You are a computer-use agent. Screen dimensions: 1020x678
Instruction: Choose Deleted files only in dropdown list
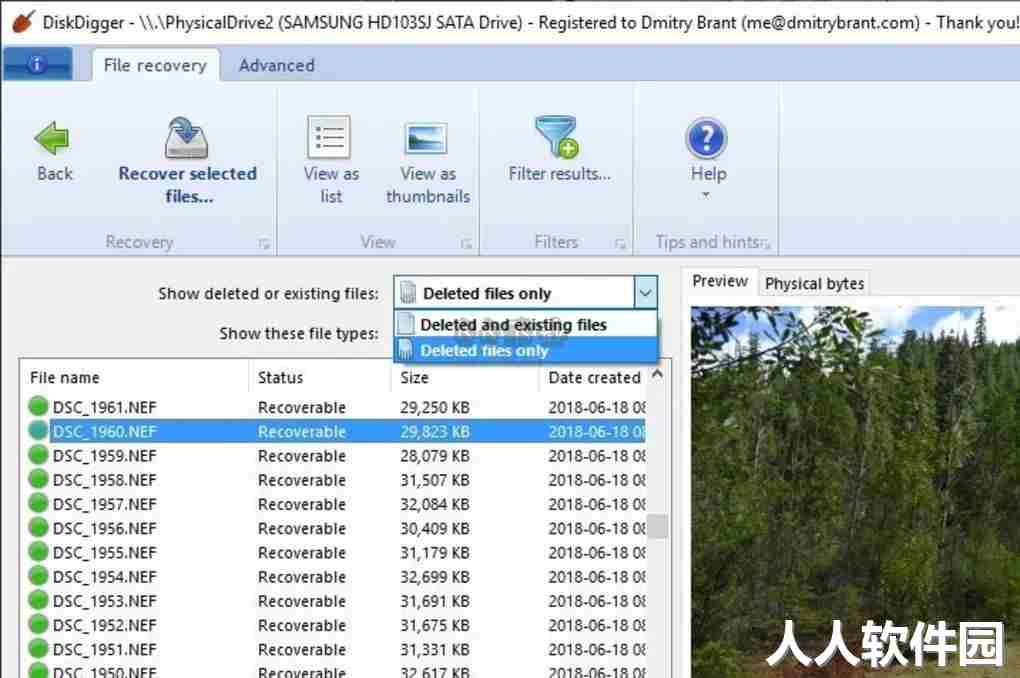point(526,350)
